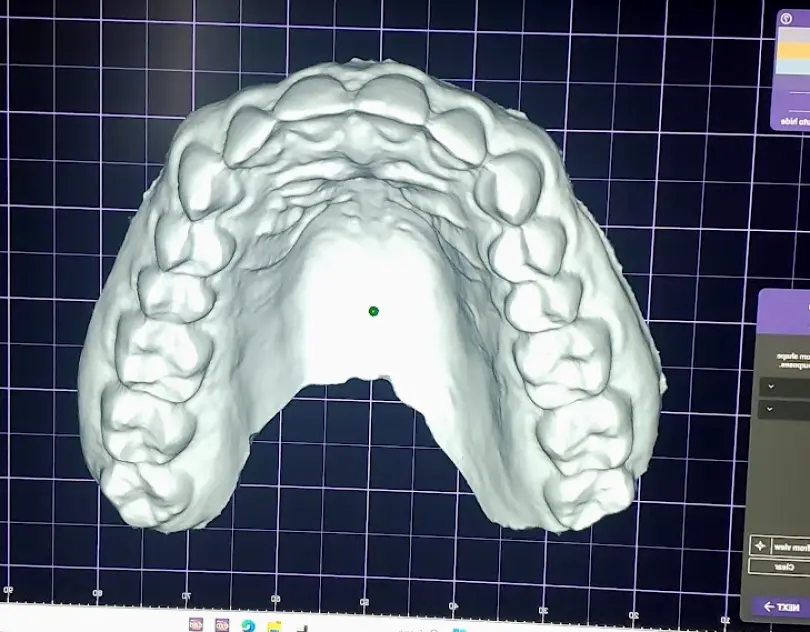Select the light blue color band in legend
Viewport: 810px width, 632px height.
coord(793,67)
